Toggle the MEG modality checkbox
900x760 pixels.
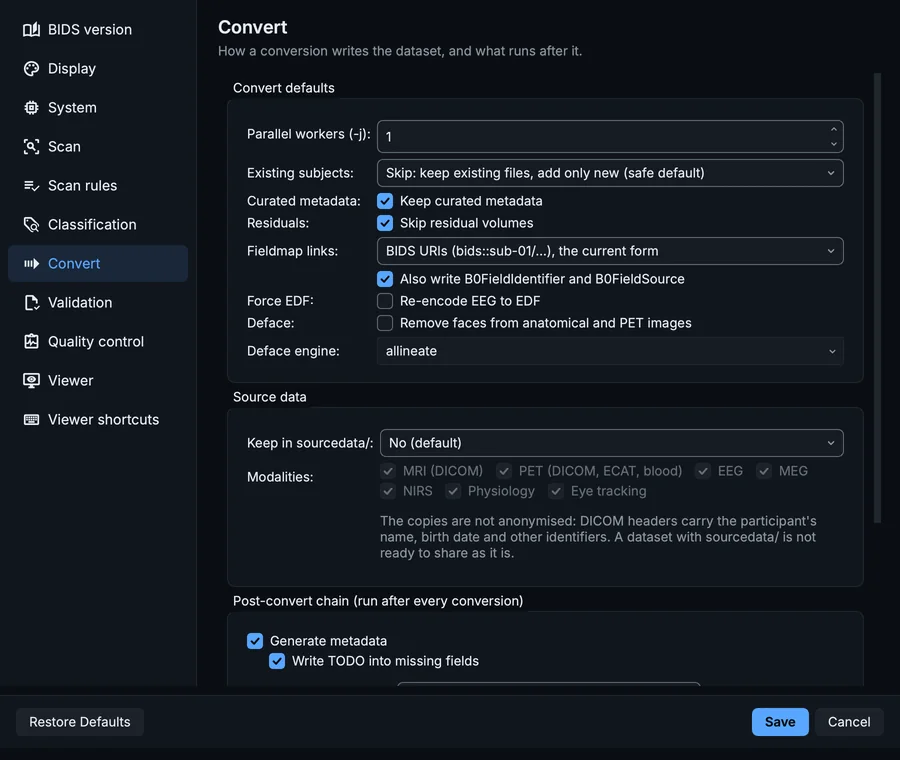(764, 471)
